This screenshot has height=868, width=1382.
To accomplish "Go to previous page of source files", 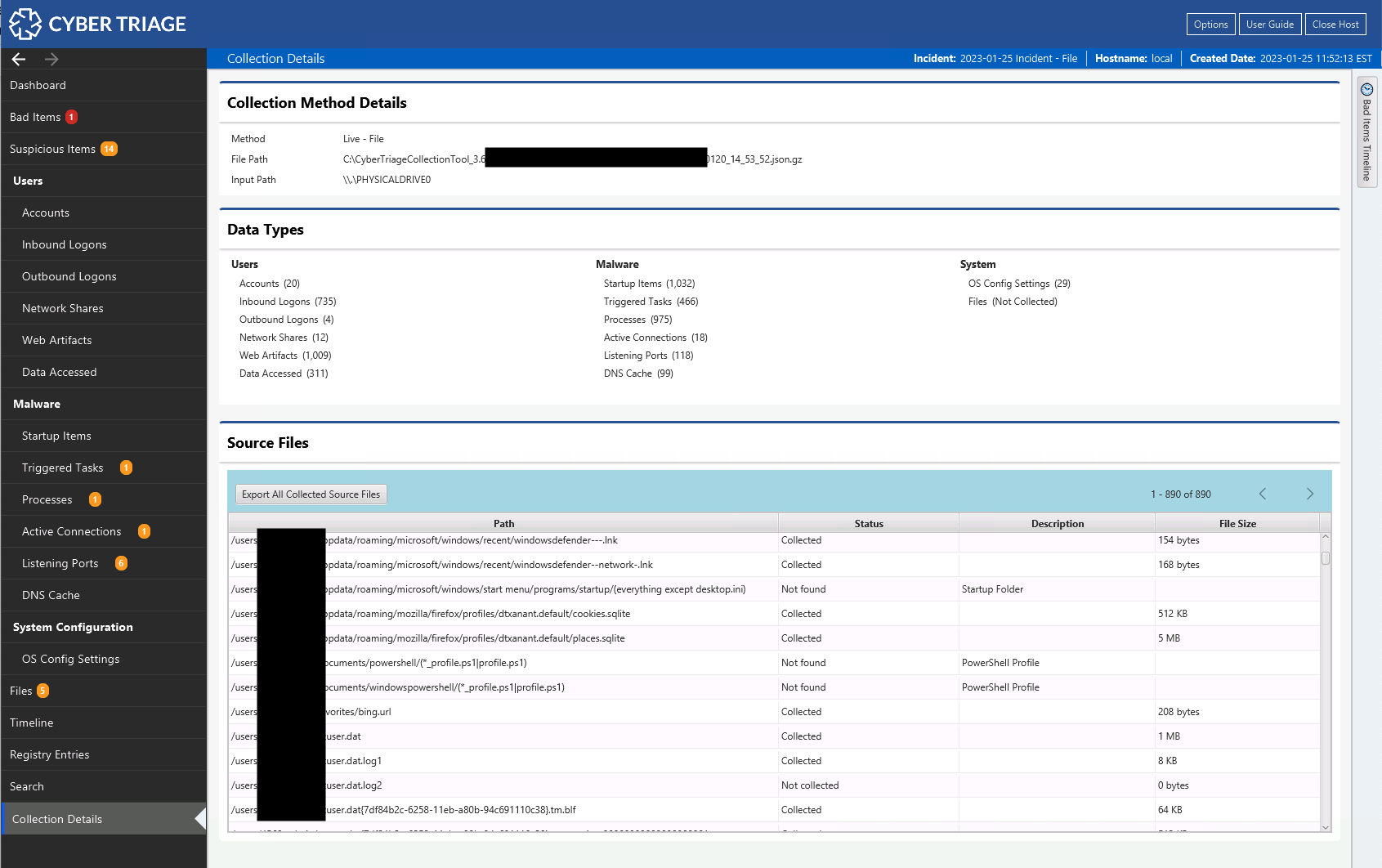I will point(1263,494).
